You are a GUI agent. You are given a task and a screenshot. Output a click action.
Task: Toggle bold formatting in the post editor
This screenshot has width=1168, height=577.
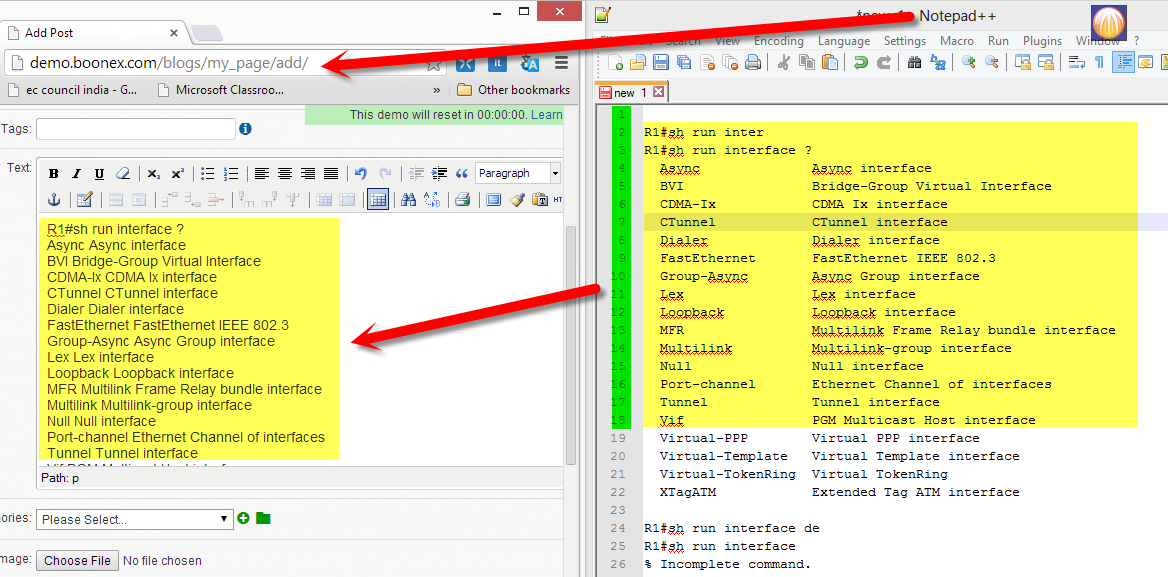click(54, 174)
